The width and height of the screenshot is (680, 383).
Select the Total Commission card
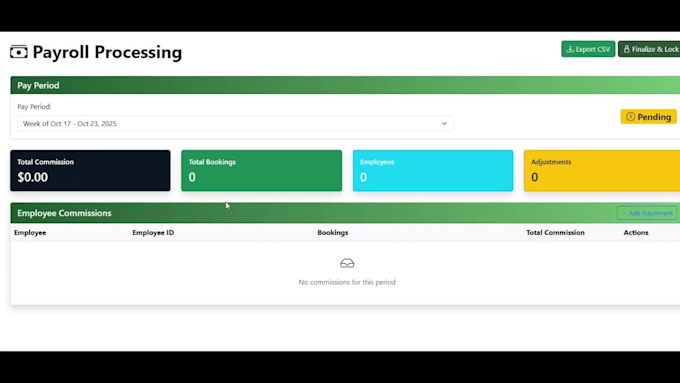[90, 170]
